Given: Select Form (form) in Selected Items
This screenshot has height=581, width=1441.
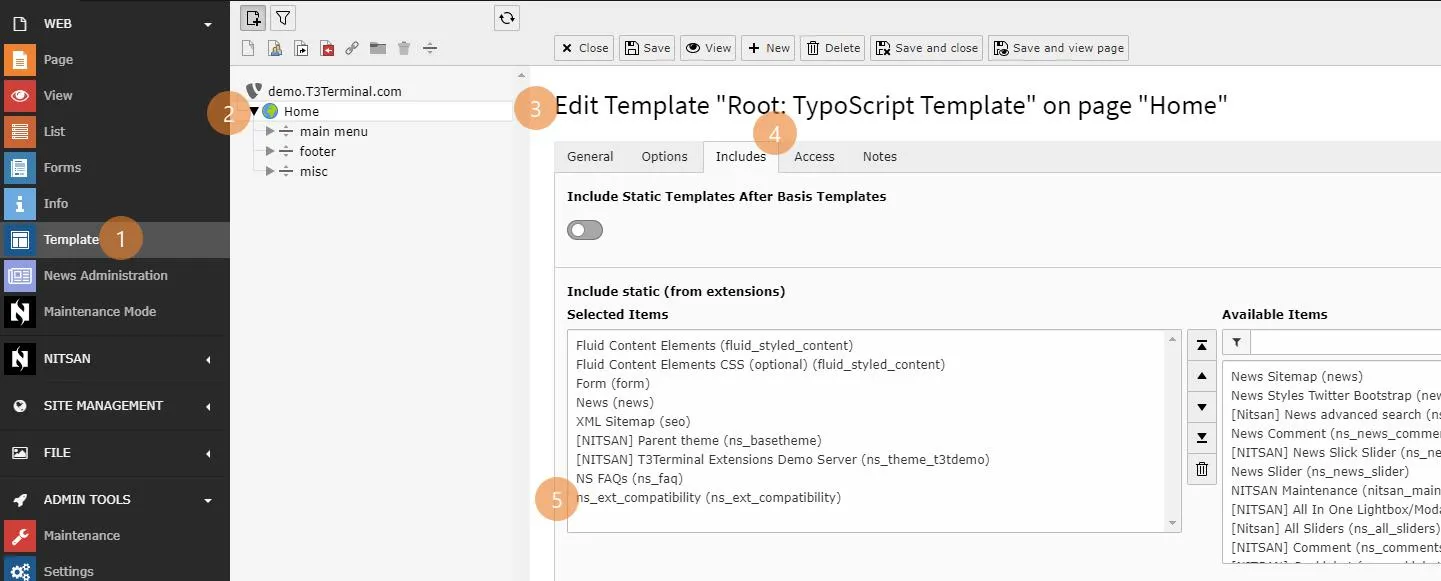Looking at the screenshot, I should (x=612, y=383).
